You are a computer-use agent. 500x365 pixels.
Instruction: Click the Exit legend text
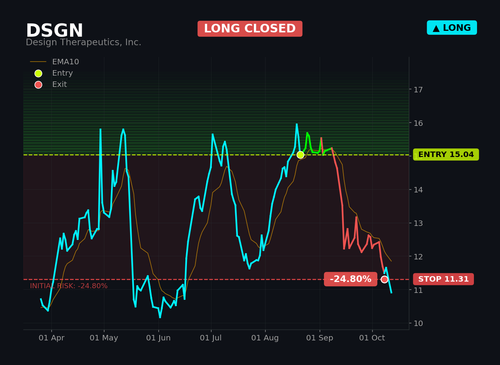pos(59,84)
